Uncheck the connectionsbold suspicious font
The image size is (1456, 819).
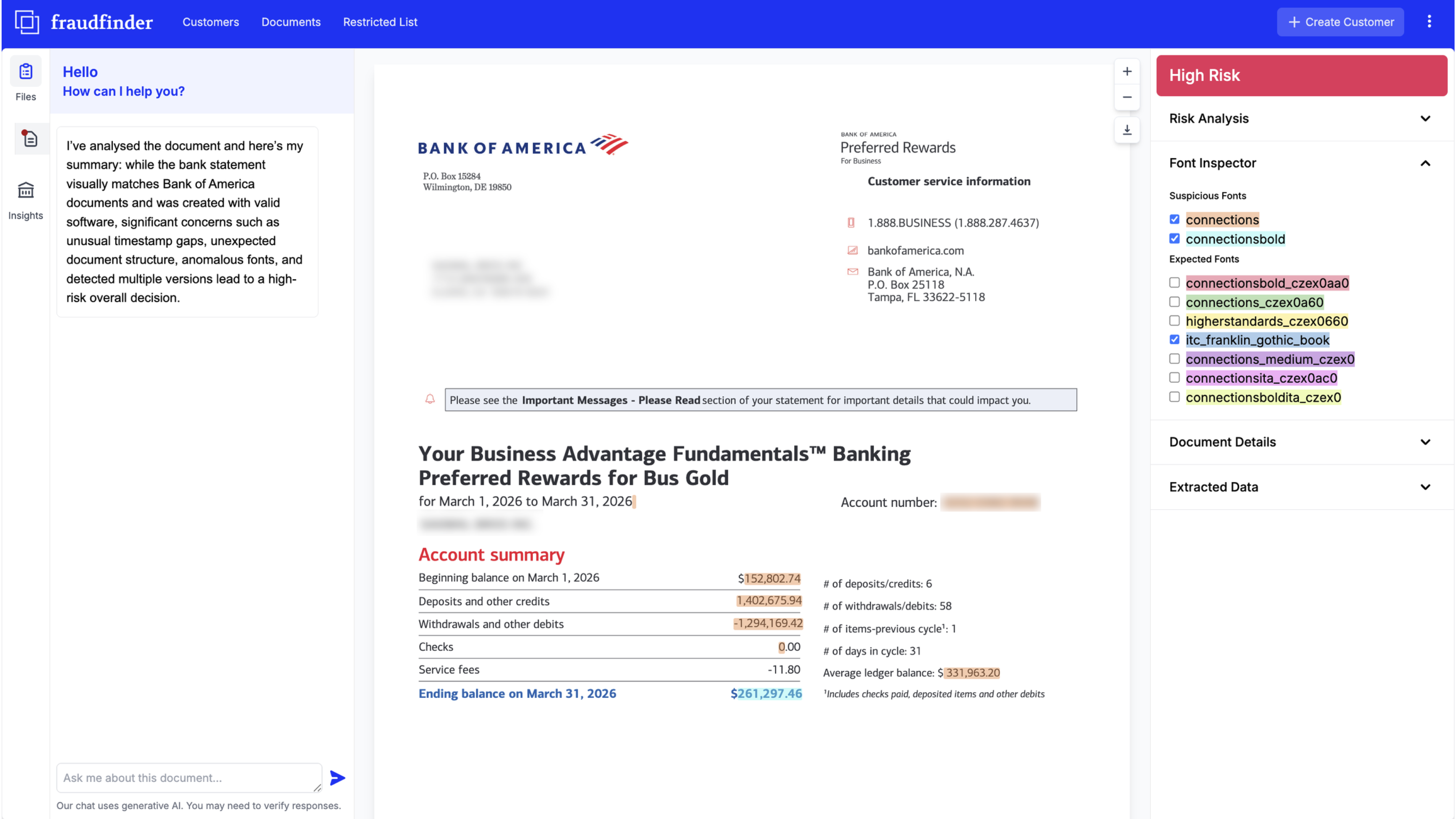(1175, 239)
